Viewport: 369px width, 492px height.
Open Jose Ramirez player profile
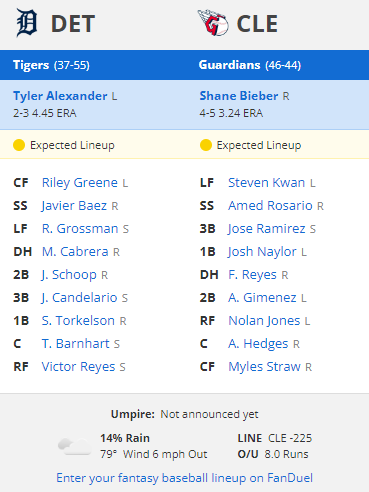coord(267,229)
